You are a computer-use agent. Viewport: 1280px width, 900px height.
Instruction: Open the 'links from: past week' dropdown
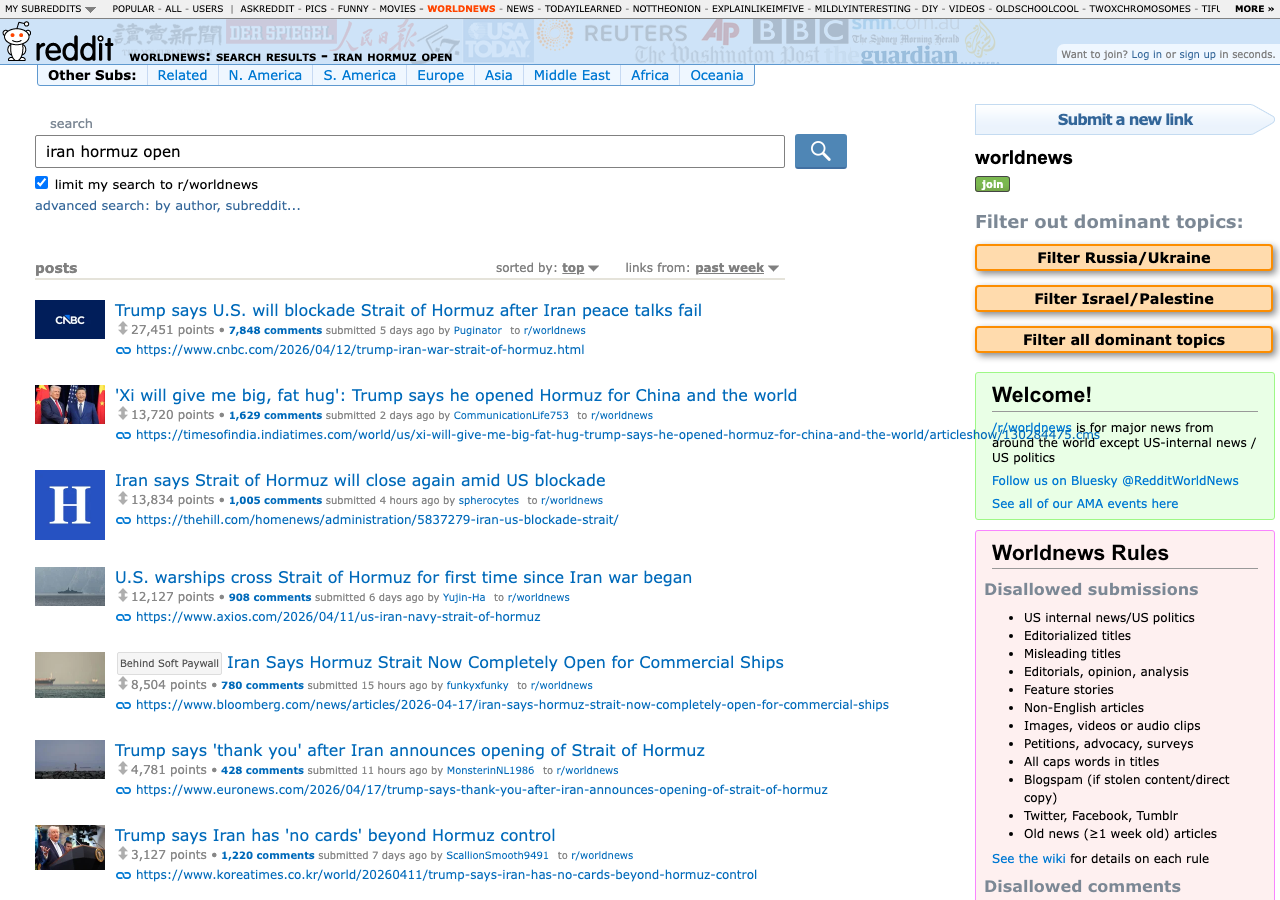(737, 268)
